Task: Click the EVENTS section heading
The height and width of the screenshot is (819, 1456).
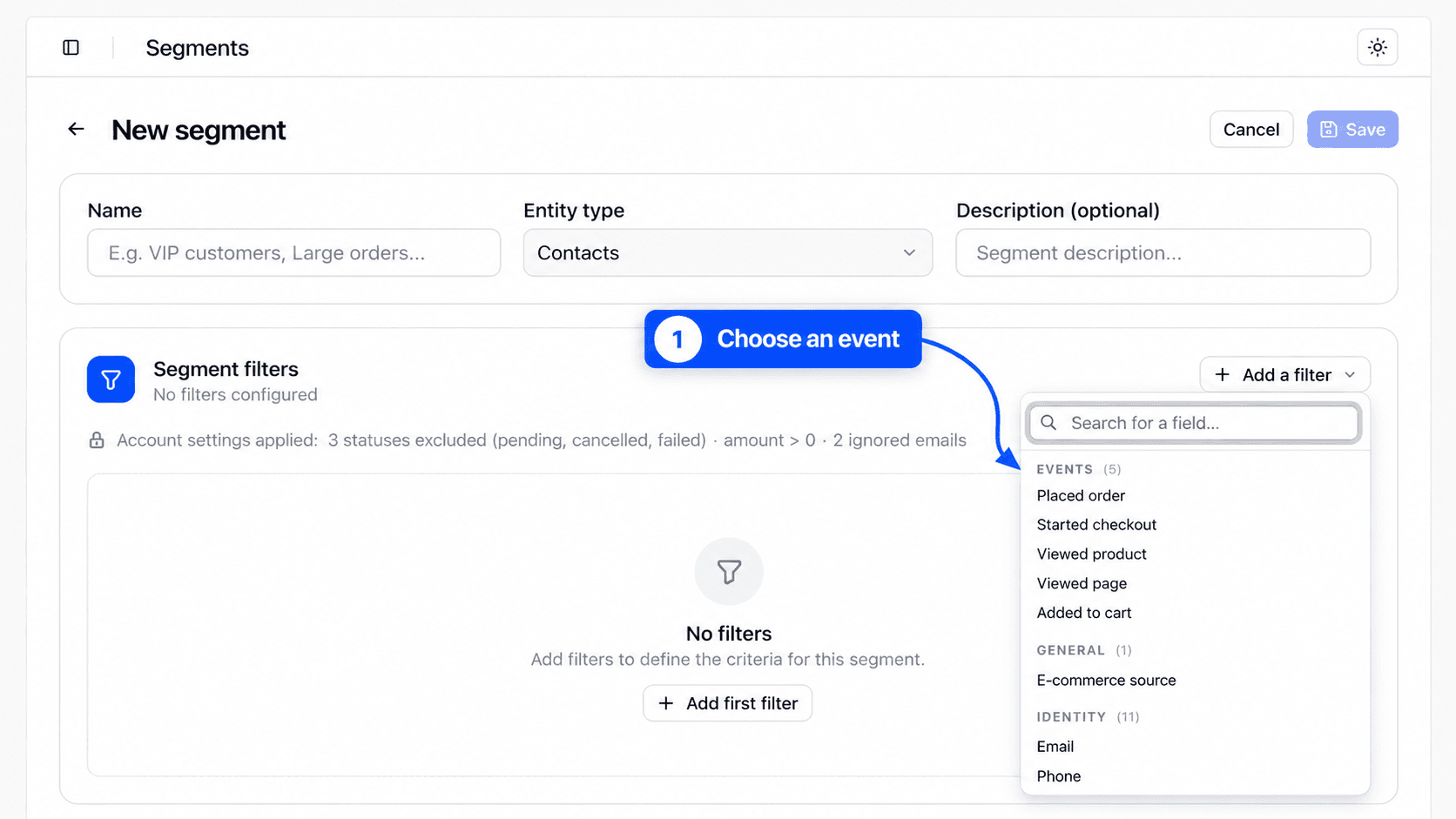Action: 1064,469
